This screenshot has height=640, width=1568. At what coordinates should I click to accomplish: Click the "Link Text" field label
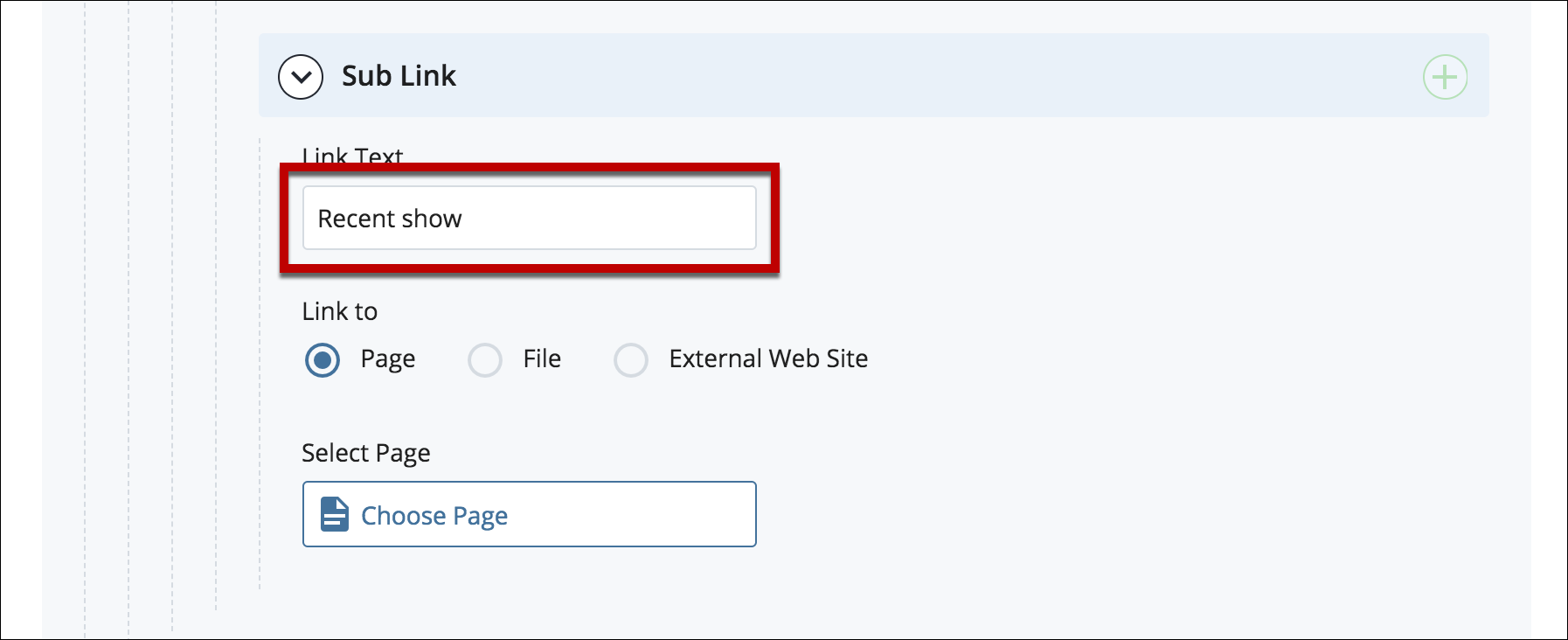(x=352, y=155)
